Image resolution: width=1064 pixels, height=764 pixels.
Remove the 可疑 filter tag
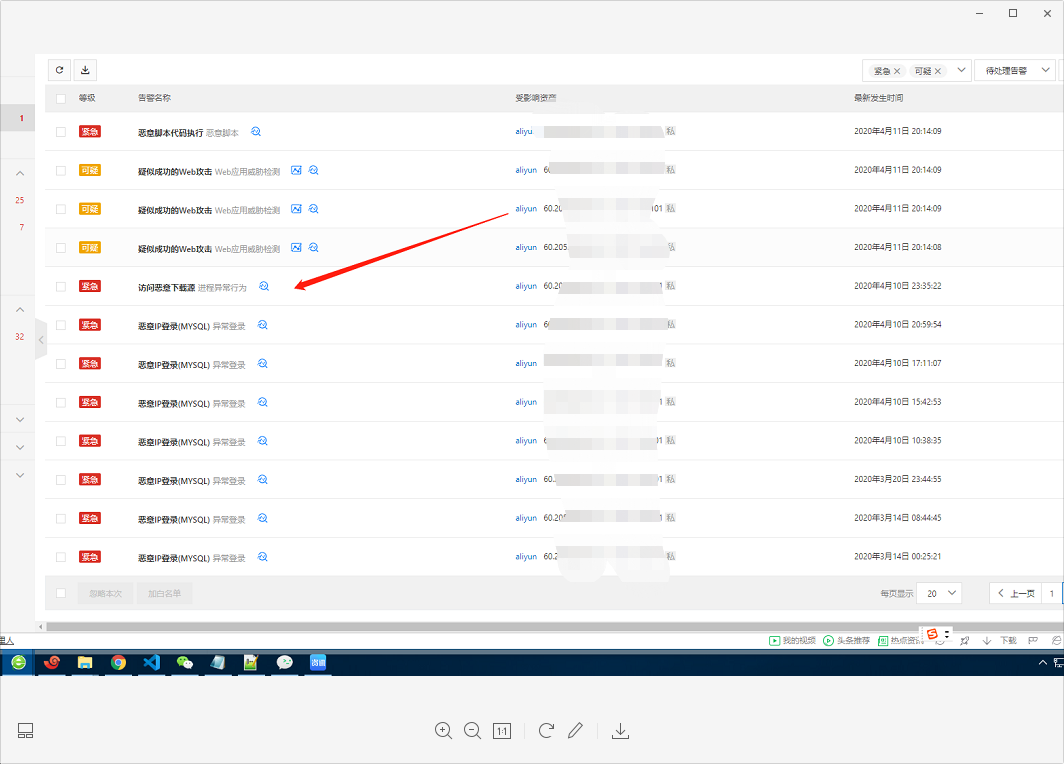[x=938, y=71]
